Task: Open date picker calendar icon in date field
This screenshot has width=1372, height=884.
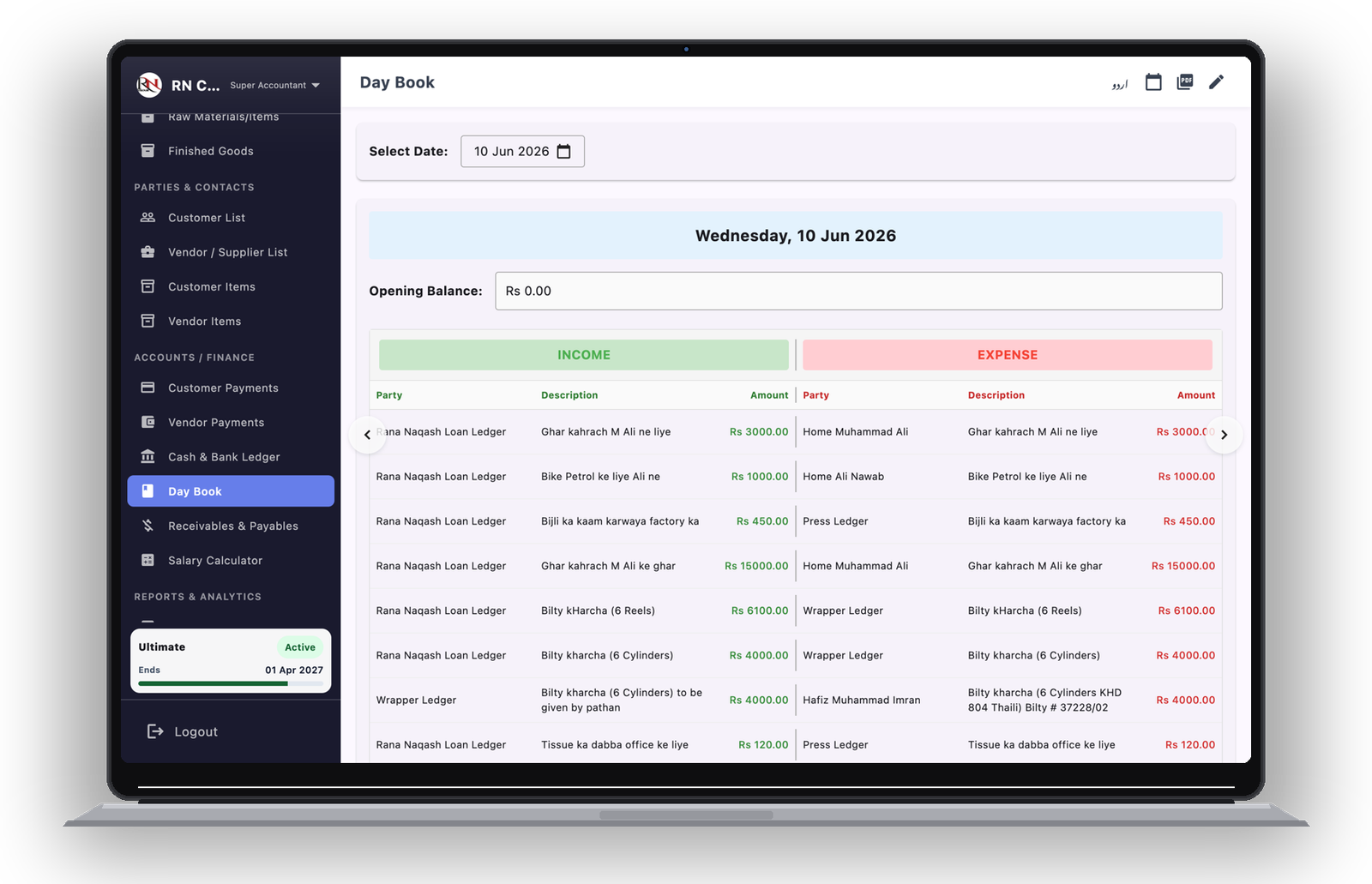Action: [563, 152]
